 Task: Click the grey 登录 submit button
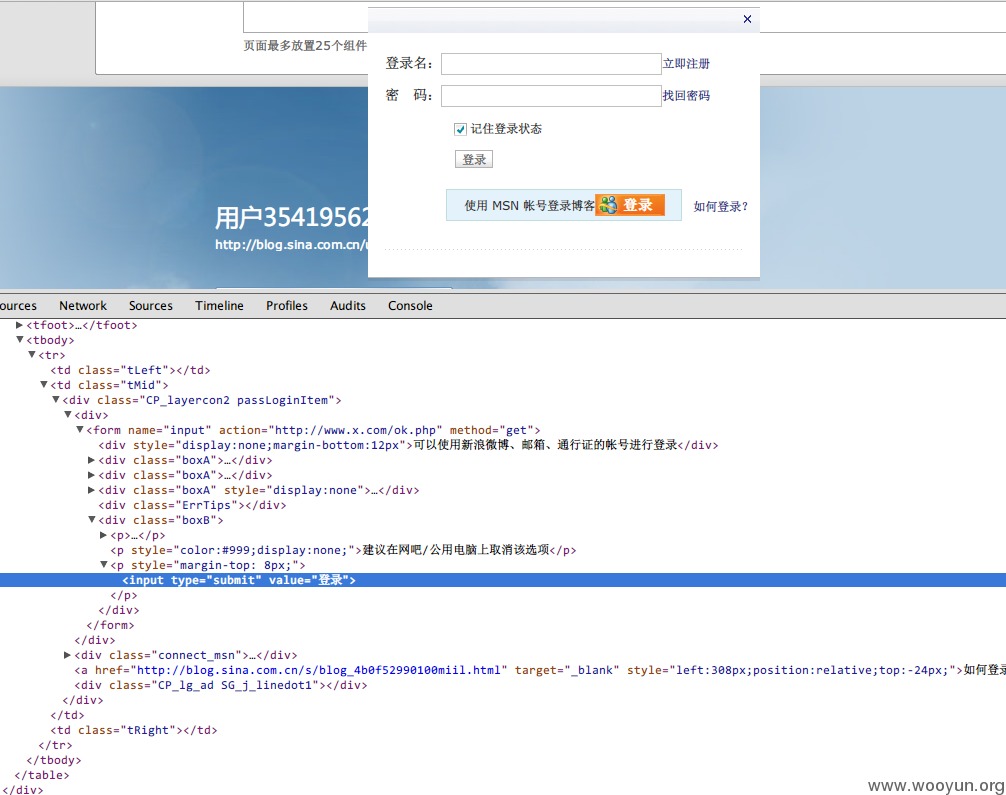coord(473,159)
